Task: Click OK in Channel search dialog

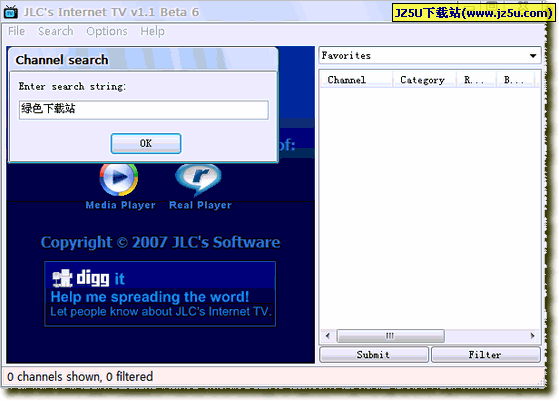Action: [146, 143]
